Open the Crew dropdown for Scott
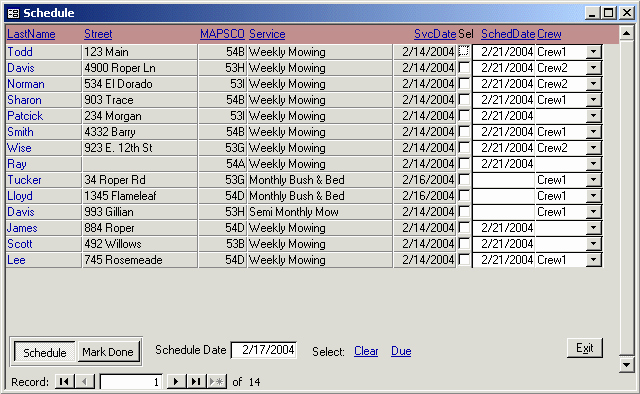 [593, 244]
